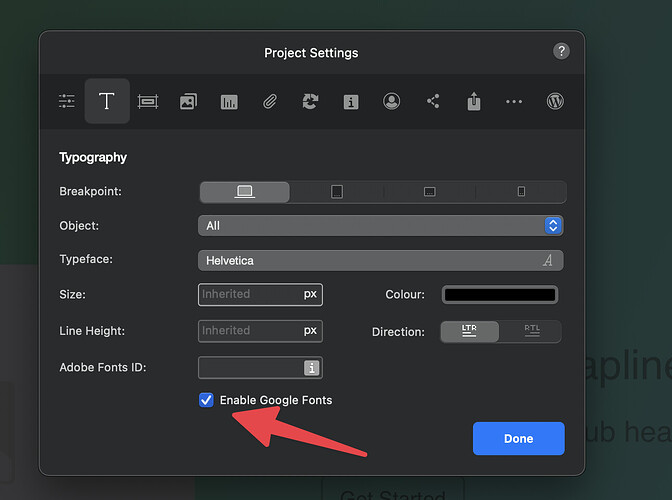The width and height of the screenshot is (672, 500).
Task: Open the user account profile tab
Action: (x=391, y=102)
